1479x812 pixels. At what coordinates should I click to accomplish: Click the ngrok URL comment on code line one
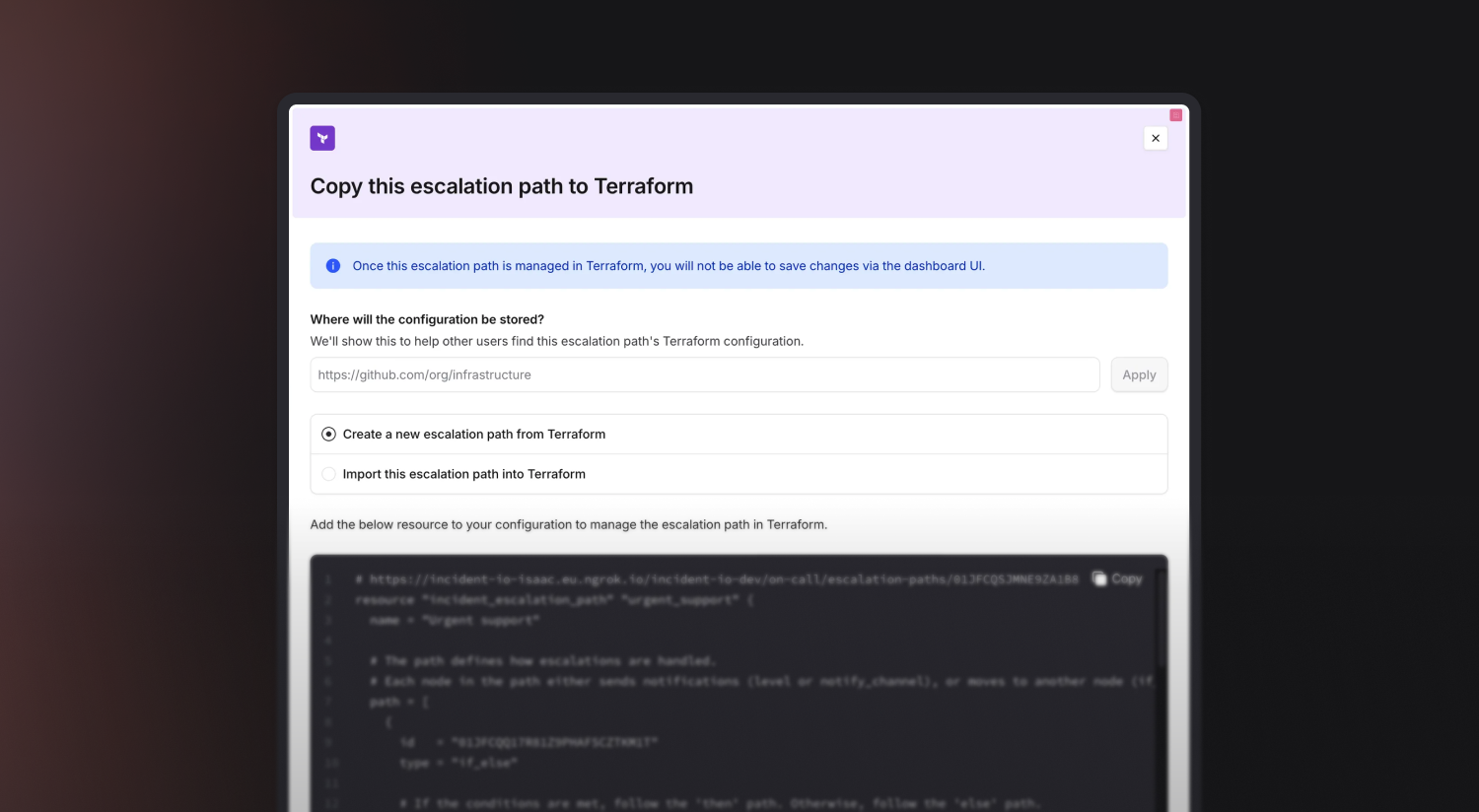click(x=717, y=579)
